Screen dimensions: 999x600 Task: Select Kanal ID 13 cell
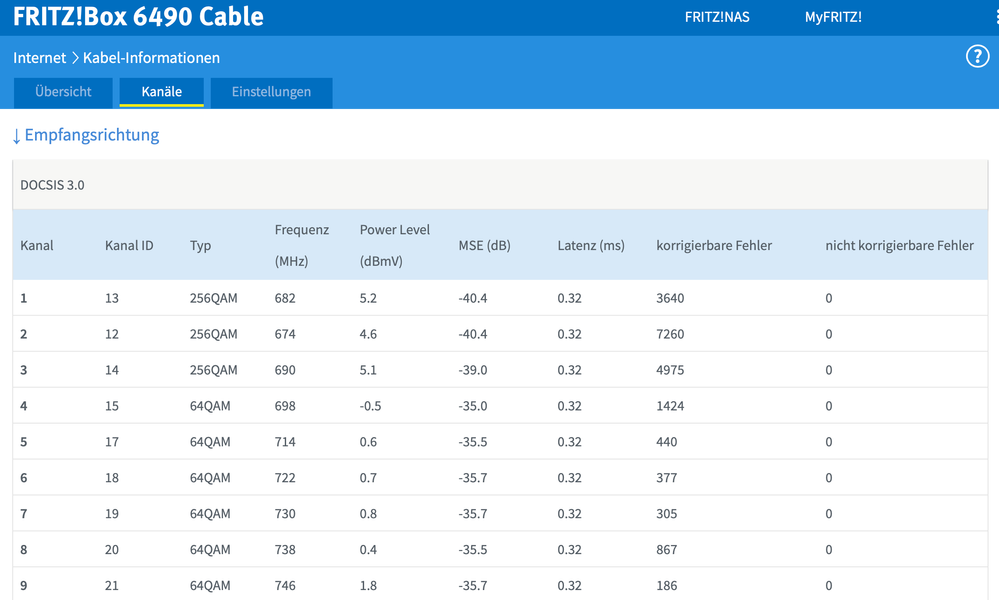[x=111, y=298]
